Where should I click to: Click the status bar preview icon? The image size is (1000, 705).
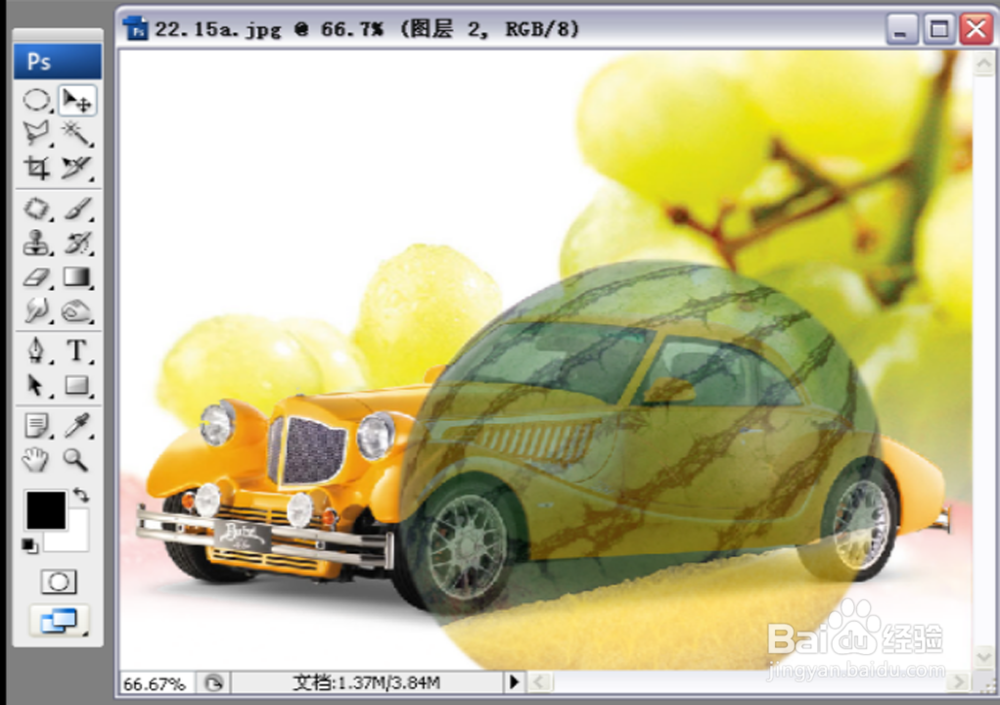point(214,683)
